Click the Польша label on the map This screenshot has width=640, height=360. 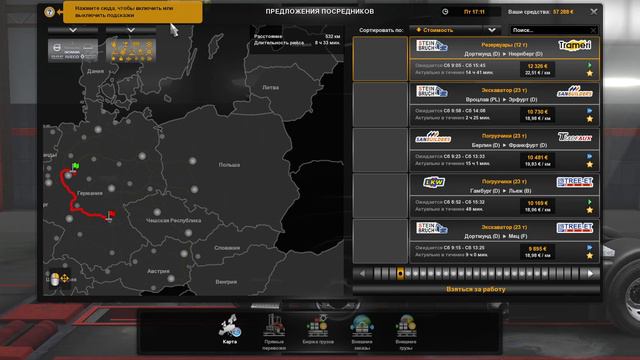(229, 165)
